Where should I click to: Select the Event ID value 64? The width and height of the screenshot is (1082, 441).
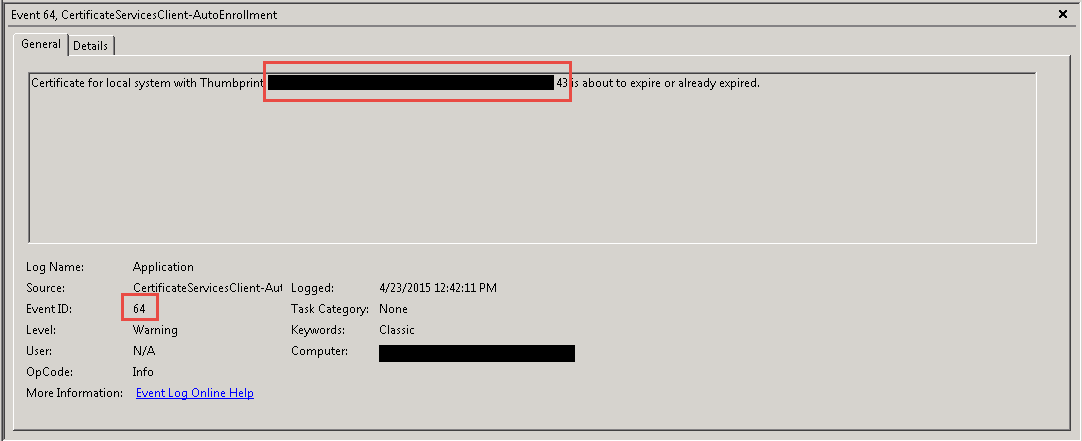click(x=139, y=308)
